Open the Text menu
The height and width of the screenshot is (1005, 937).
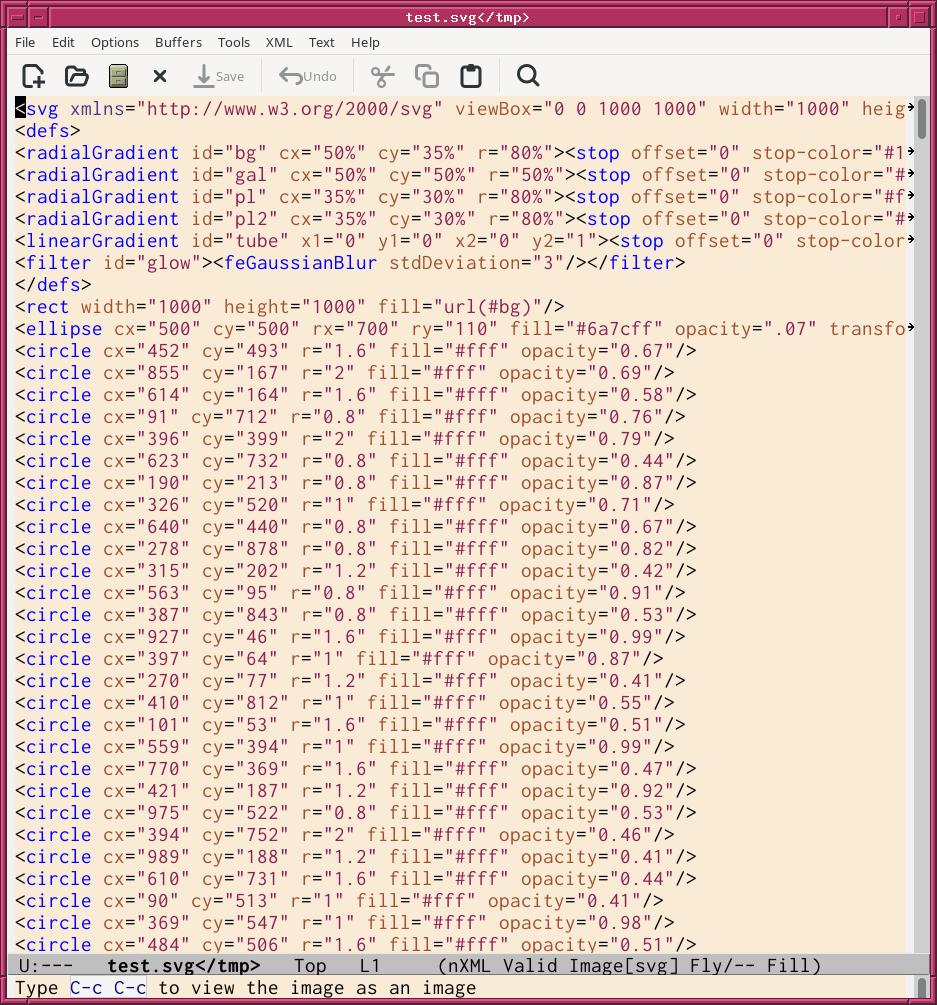pos(321,42)
